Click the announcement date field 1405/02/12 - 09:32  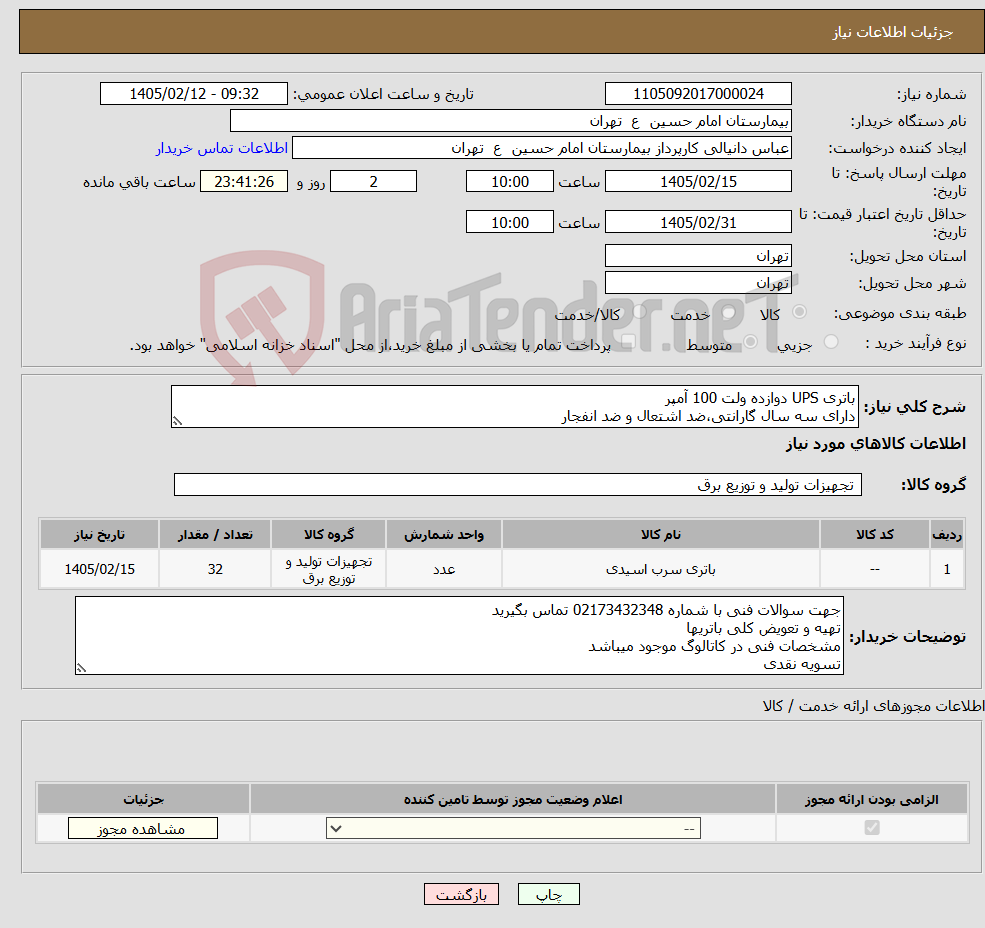click(x=193, y=94)
